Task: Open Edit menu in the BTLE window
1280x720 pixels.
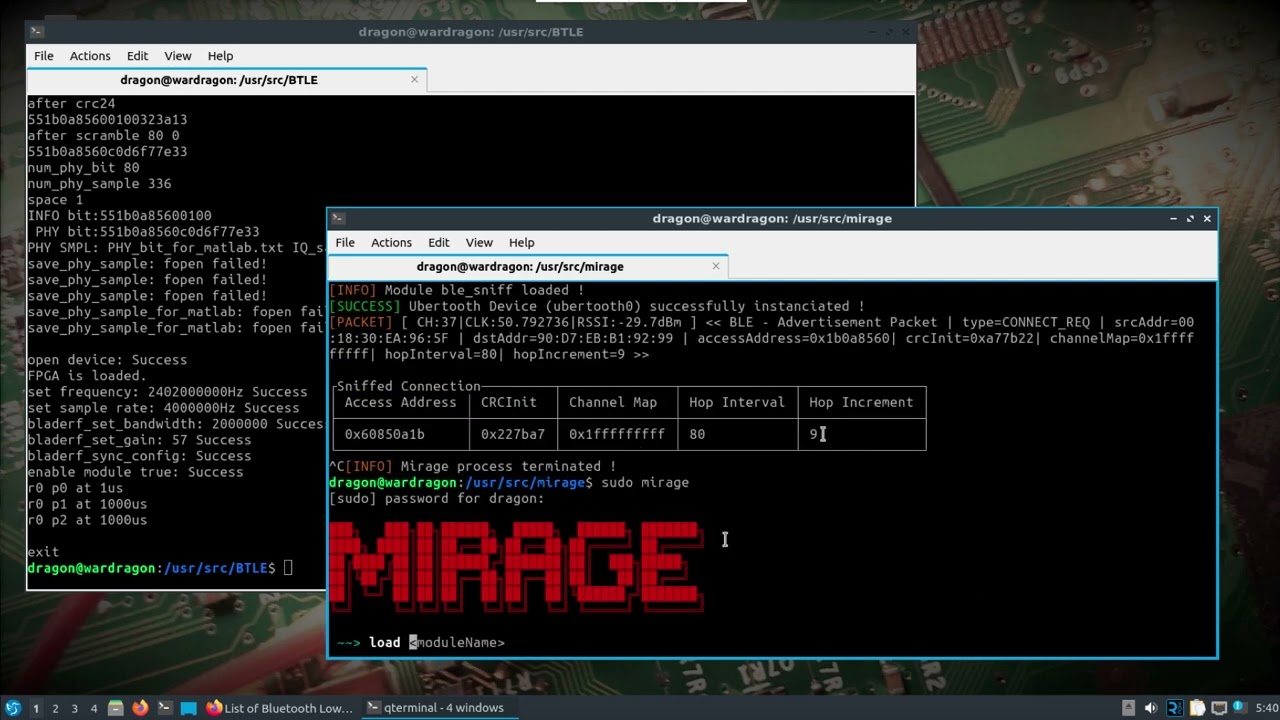Action: [138, 56]
